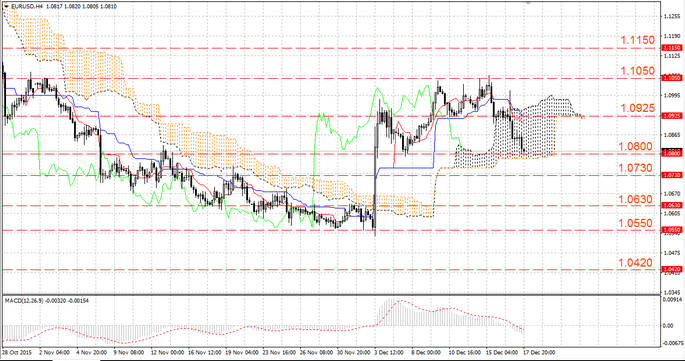Click the 3 Dec 12:00 time label
The height and width of the screenshot is (361, 685).
pyautogui.click(x=390, y=352)
